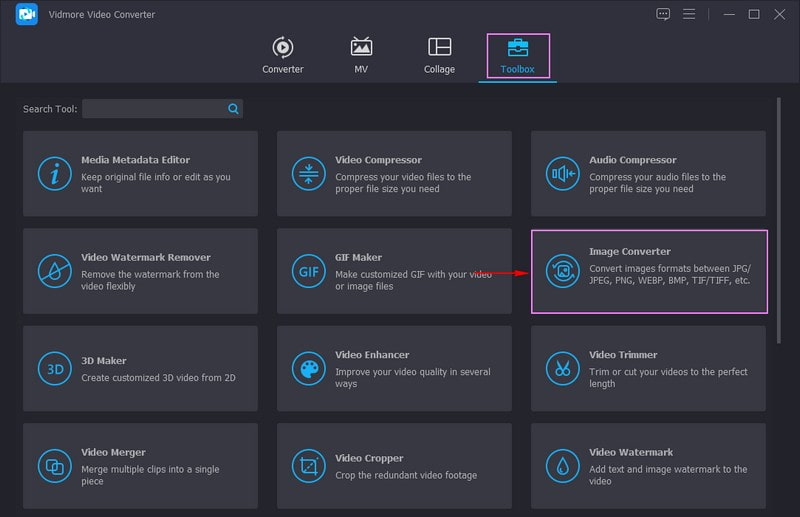Open the Video Enhancer palette icon
Viewport: 800px width, 517px height.
point(308,368)
